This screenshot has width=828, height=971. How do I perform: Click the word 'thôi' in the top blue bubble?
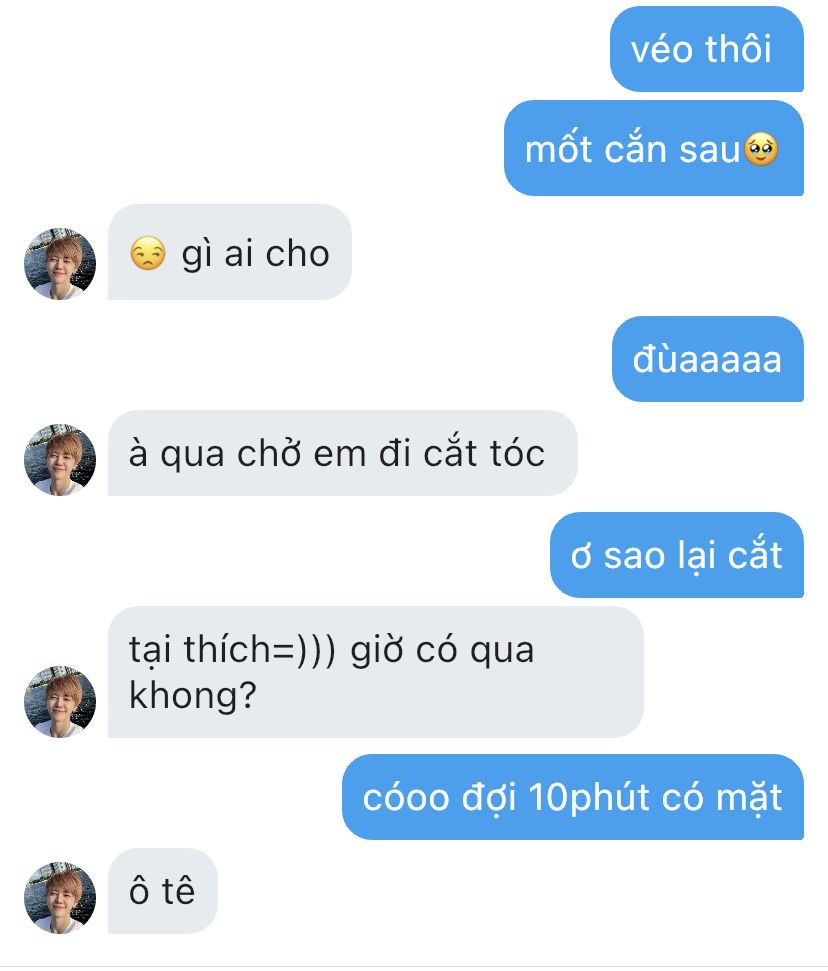point(738,49)
